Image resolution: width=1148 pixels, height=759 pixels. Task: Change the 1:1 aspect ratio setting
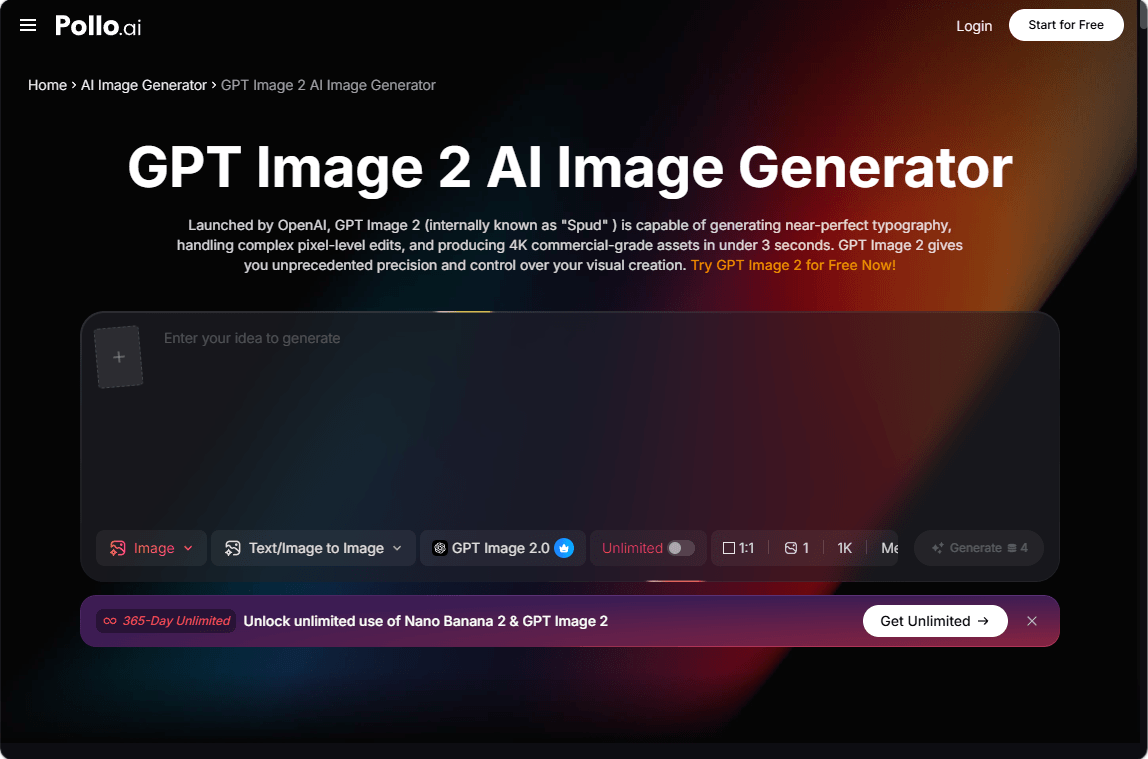[x=738, y=547]
